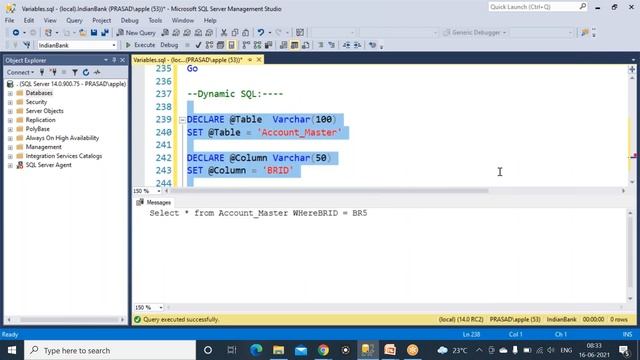Click the Debug toolbar button
Image resolution: width=640 pixels, height=360 pixels.
pos(169,45)
